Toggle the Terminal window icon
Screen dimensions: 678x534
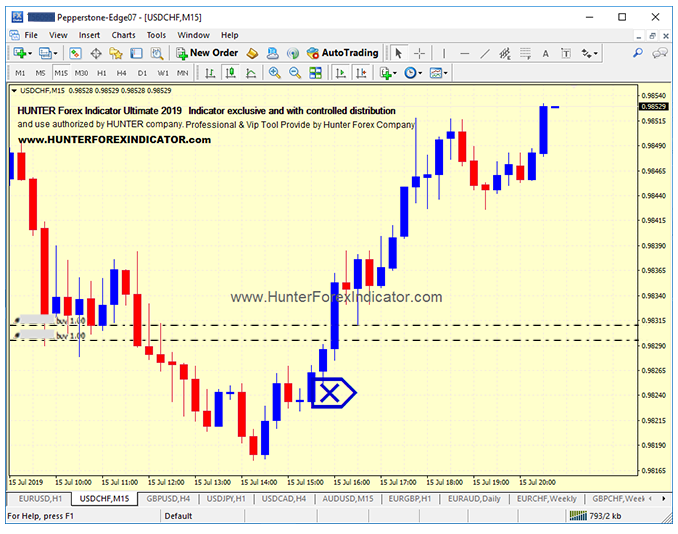pos(136,53)
